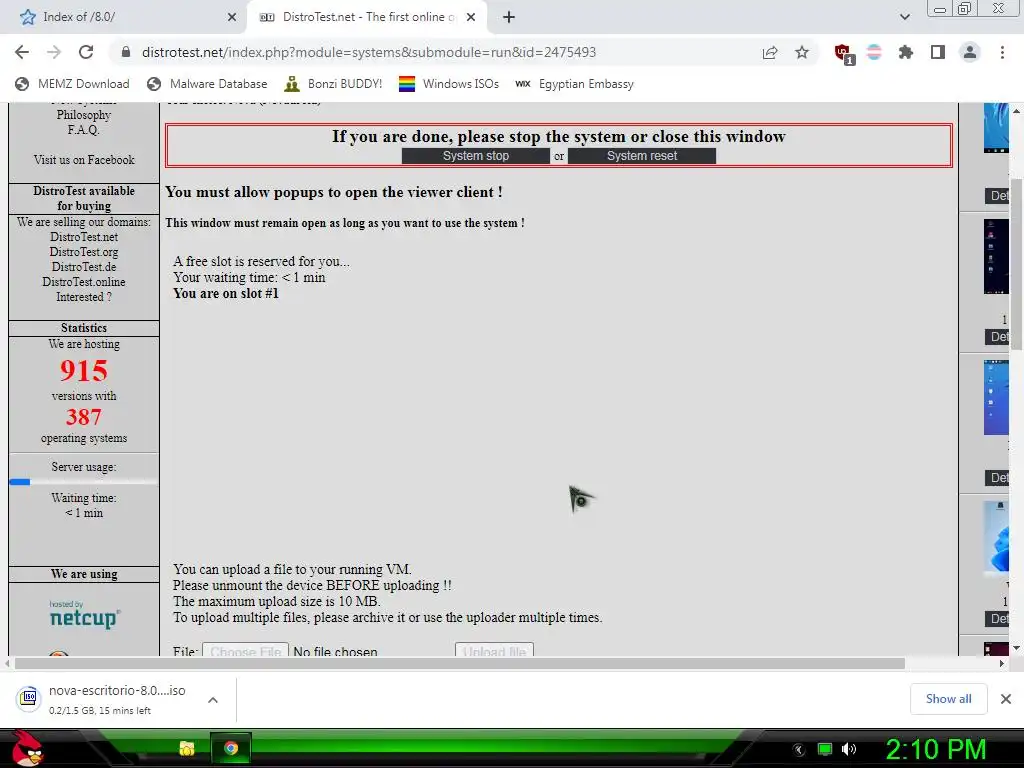Open the Bonzi BUDDY! bookmark
1024x768 pixels.
click(x=333, y=84)
